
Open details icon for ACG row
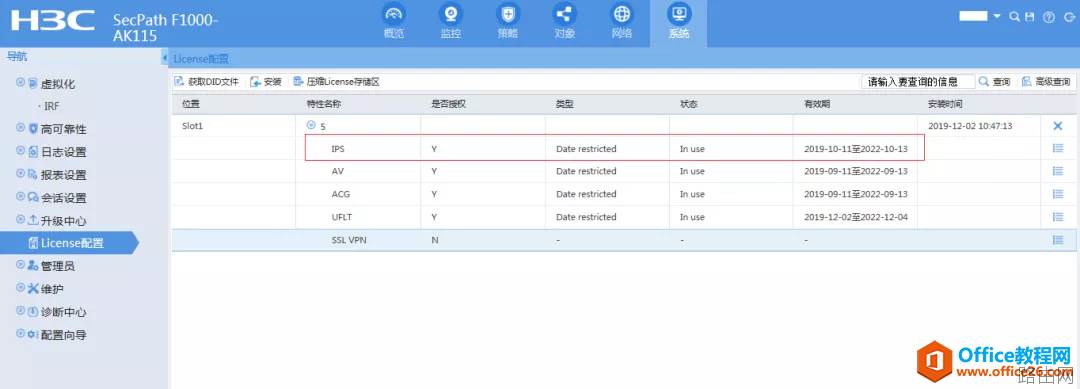coord(1058,194)
